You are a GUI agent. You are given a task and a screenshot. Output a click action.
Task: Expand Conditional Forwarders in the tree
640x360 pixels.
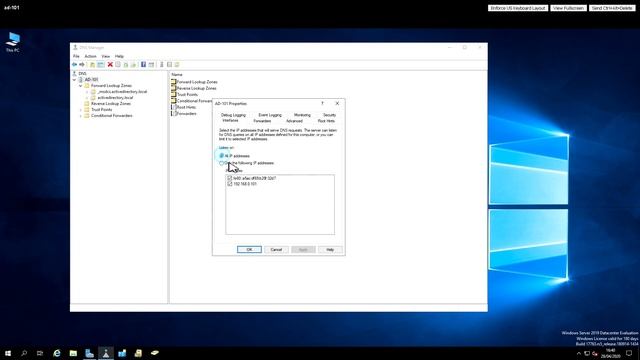click(x=80, y=116)
